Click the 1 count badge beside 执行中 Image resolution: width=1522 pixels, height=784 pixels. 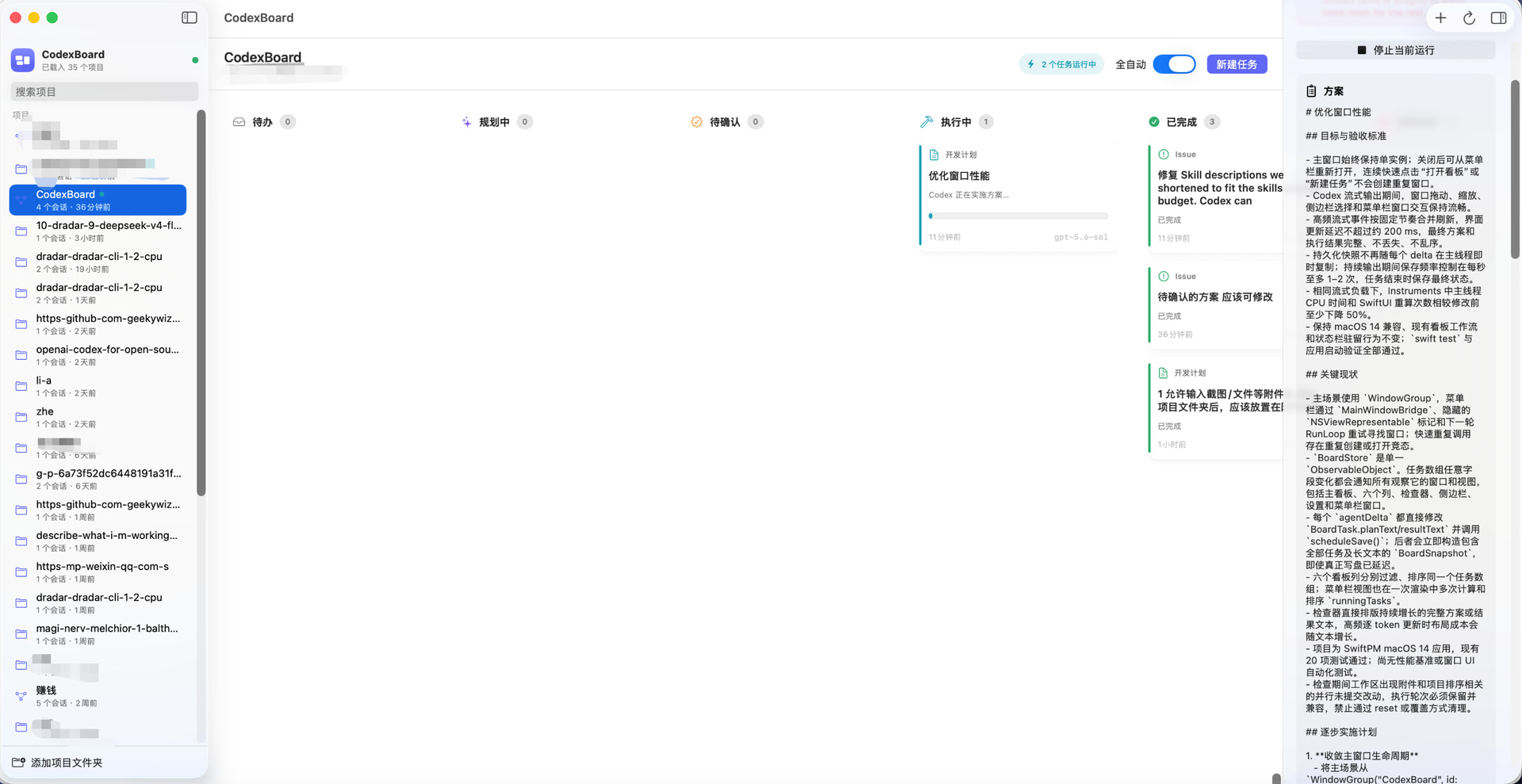986,122
